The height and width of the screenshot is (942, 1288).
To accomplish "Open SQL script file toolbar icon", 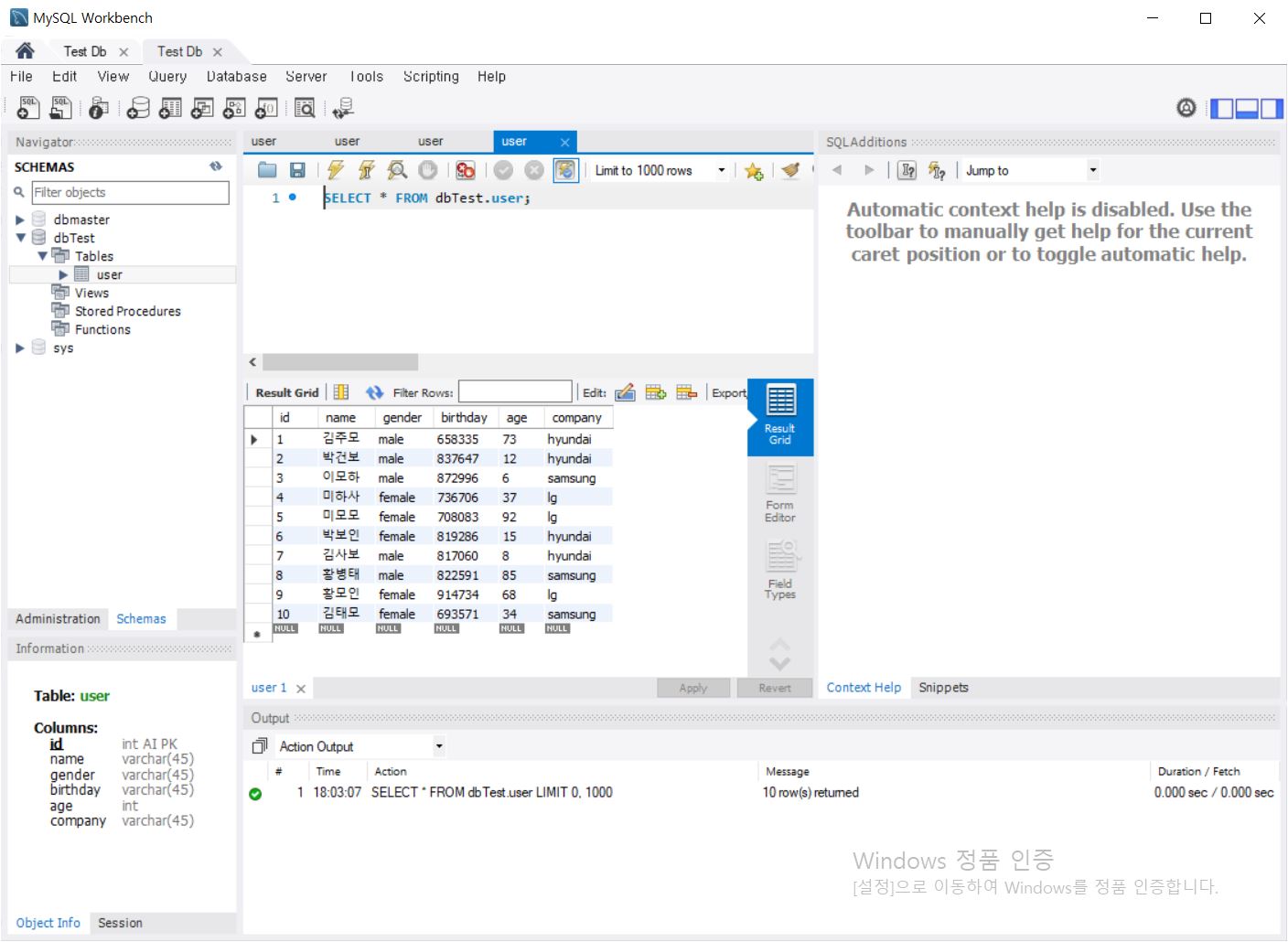I will click(x=60, y=108).
